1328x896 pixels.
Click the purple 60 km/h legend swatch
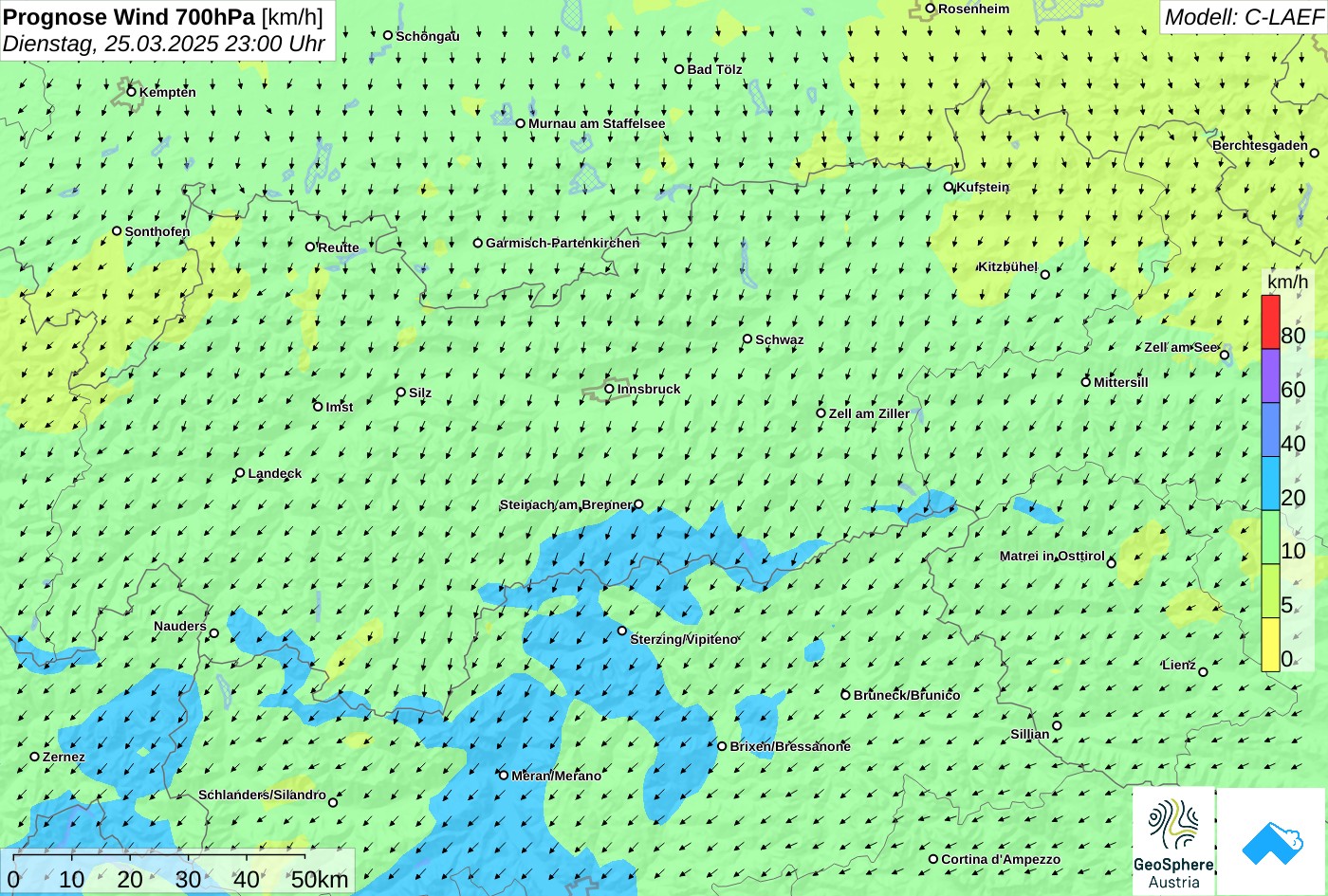1270,376
